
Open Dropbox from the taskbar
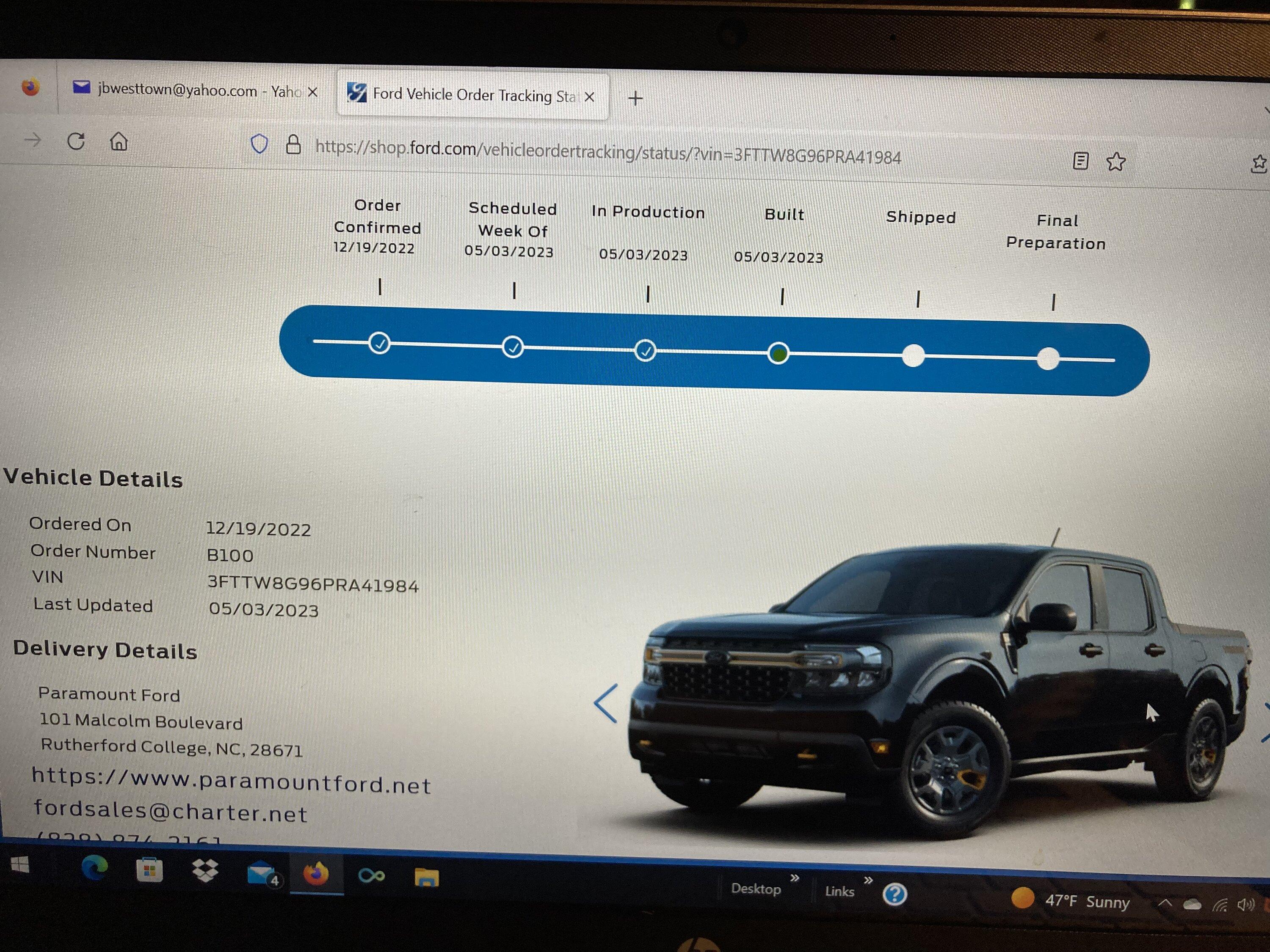click(205, 870)
